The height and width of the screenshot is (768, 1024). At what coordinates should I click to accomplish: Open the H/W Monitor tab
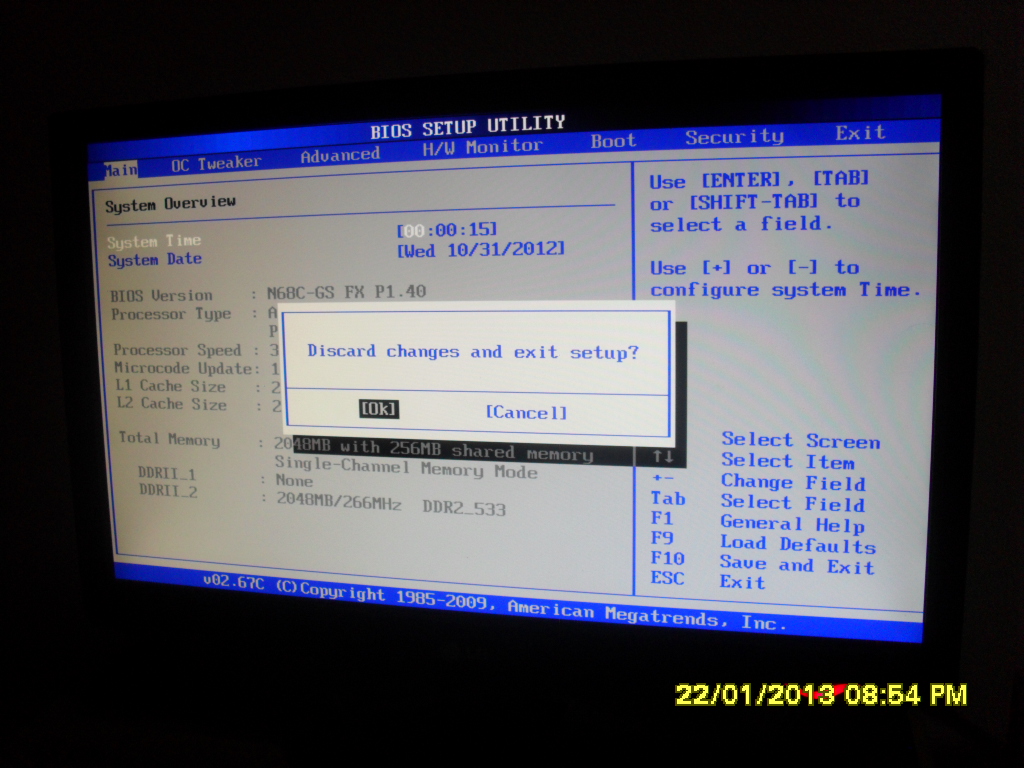click(482, 147)
